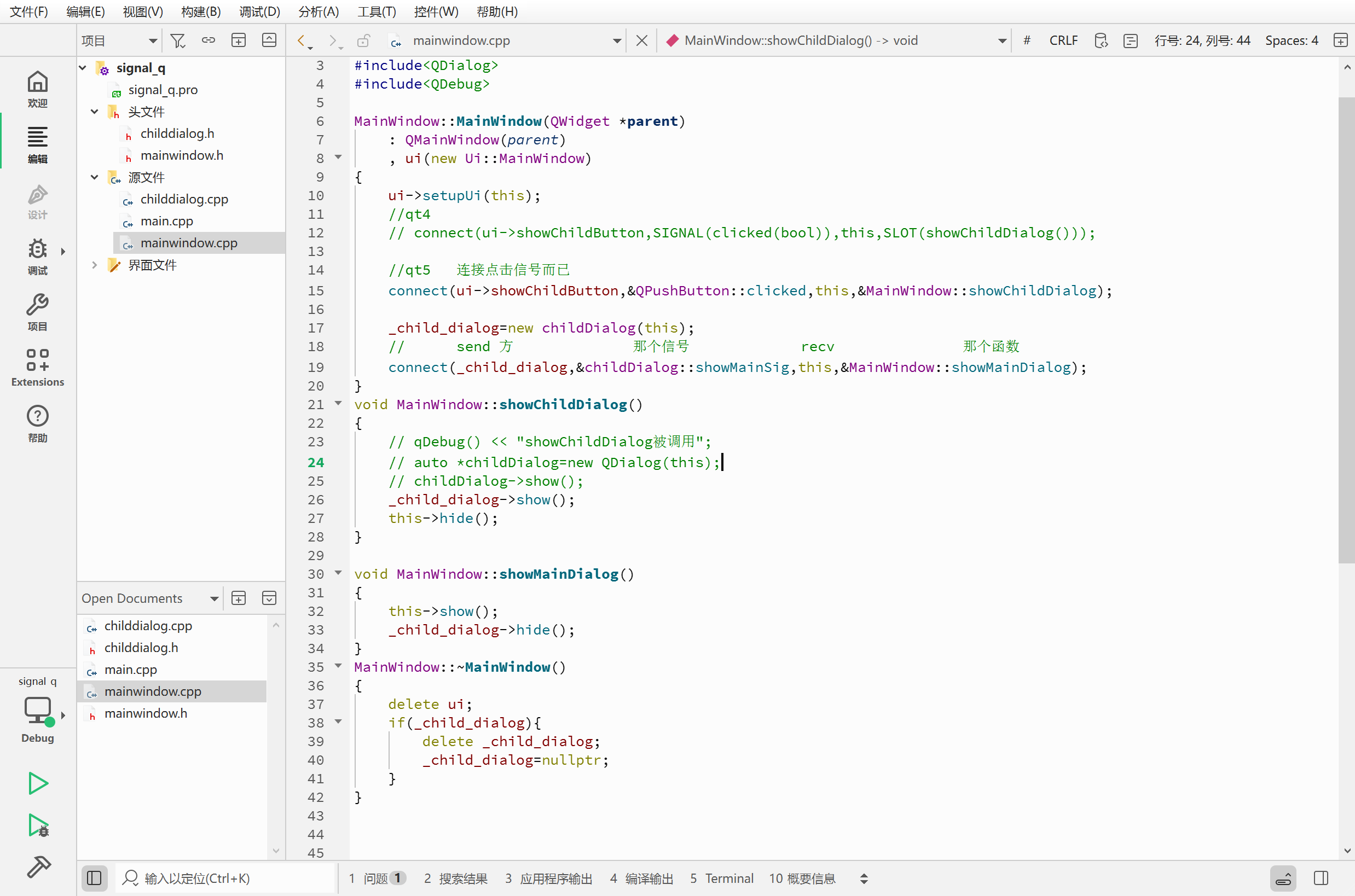The image size is (1355, 896).
Task: Open the Terminal output pane
Action: pos(721,878)
